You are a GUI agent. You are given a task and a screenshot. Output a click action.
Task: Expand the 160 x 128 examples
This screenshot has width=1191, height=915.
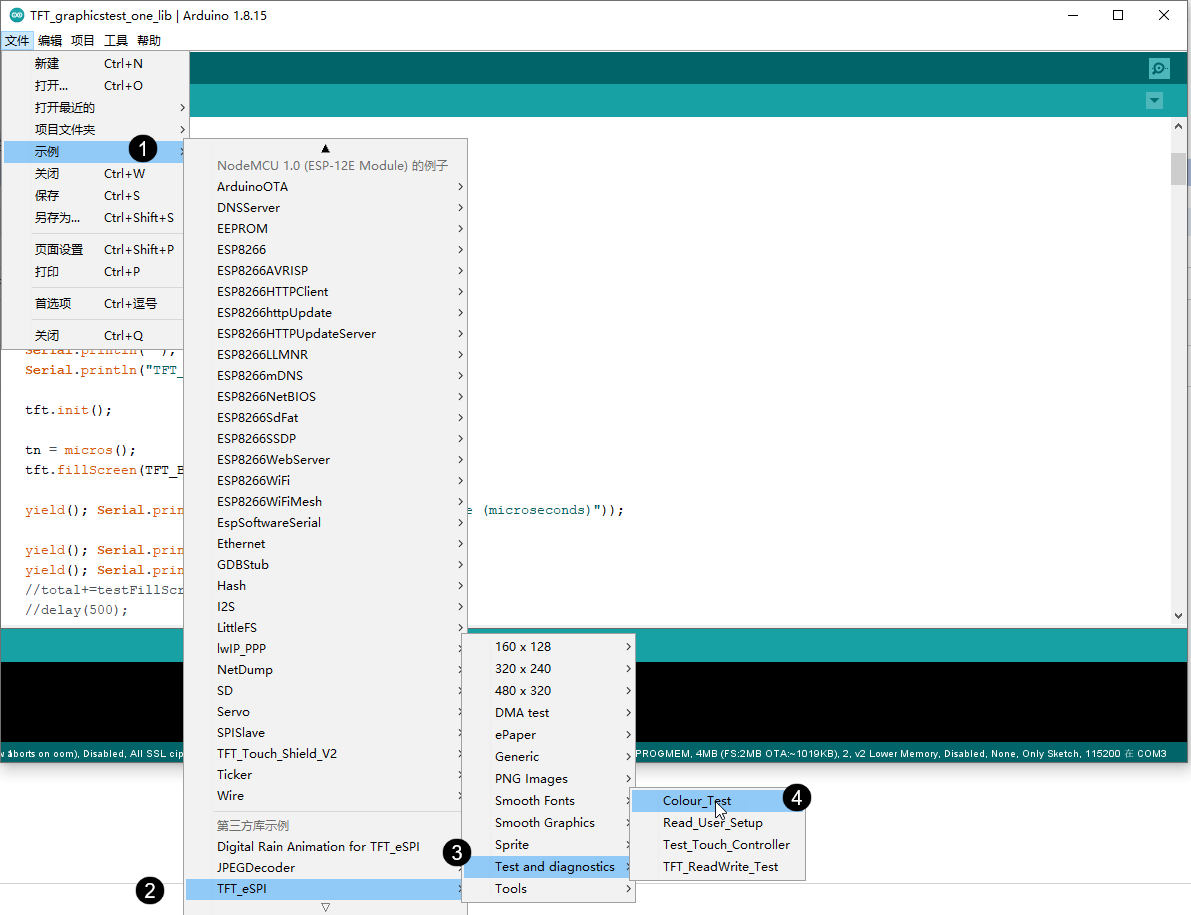pyautogui.click(x=548, y=647)
